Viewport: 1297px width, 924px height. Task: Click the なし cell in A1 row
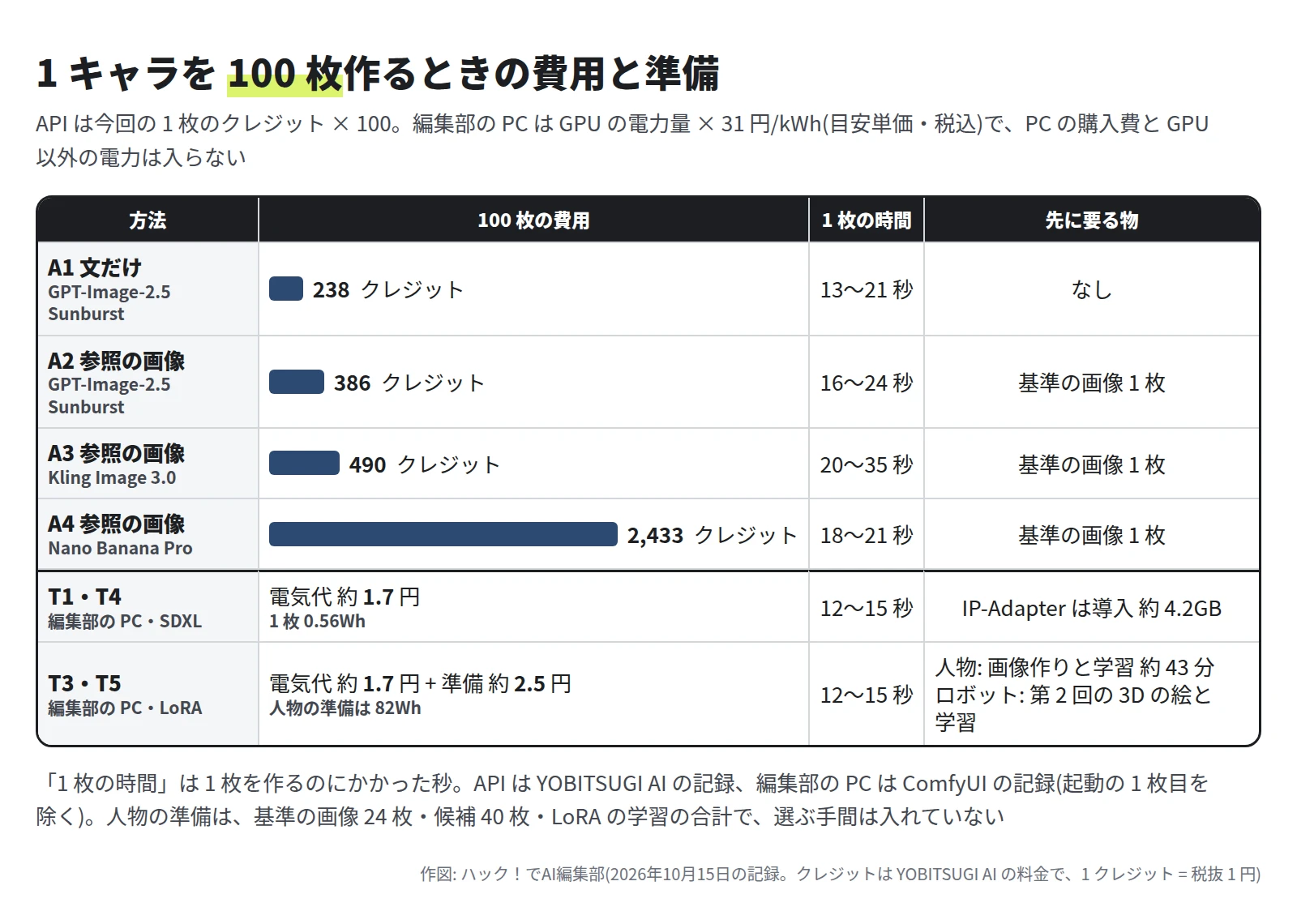pyautogui.click(x=1092, y=289)
